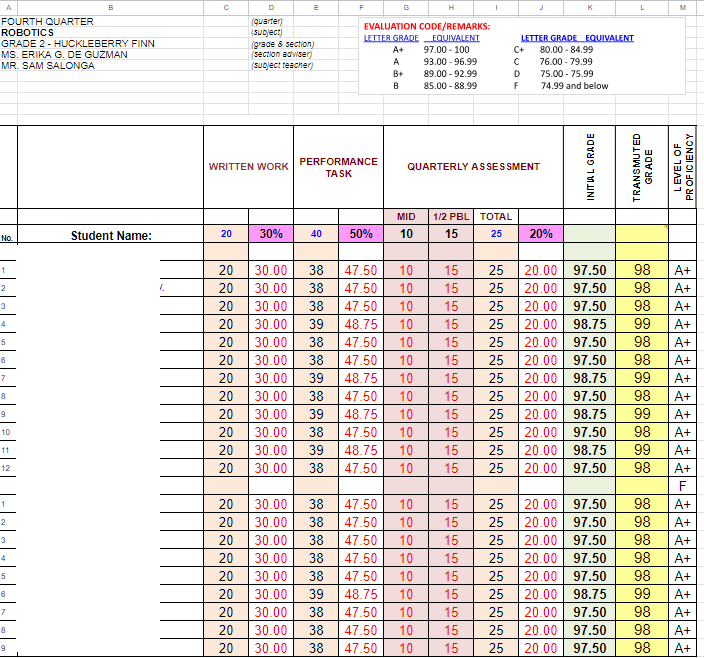Image resolution: width=704 pixels, height=658 pixels.
Task: Select column header I
Action: click(496, 8)
